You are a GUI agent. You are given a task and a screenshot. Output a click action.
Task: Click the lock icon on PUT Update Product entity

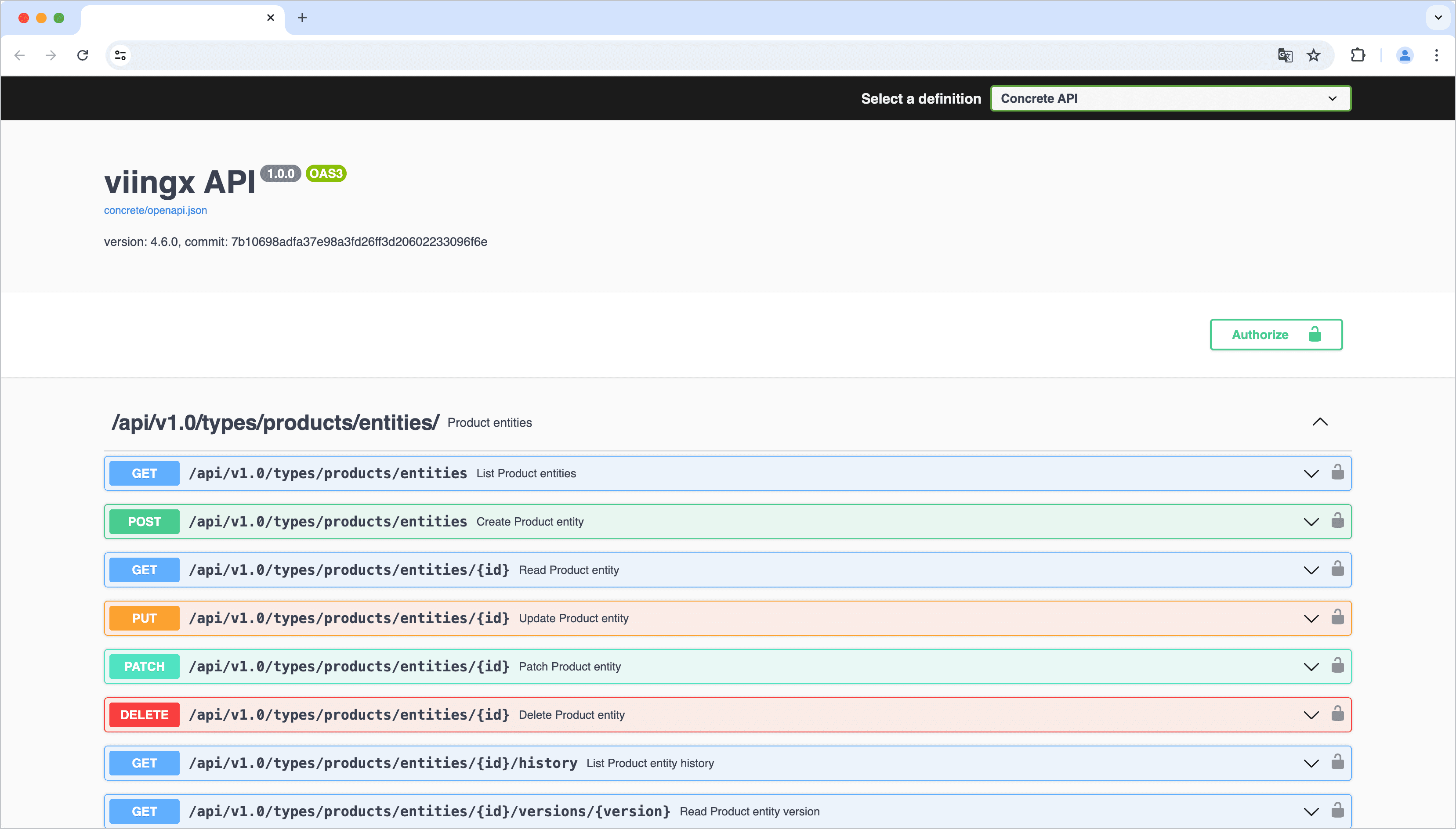point(1337,616)
